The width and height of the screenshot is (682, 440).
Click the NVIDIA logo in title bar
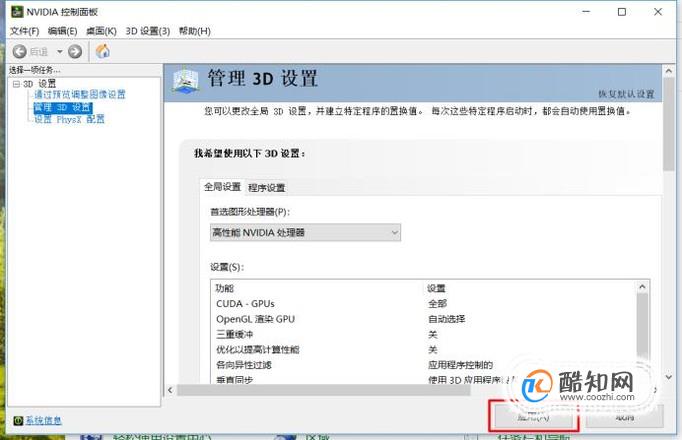point(16,12)
